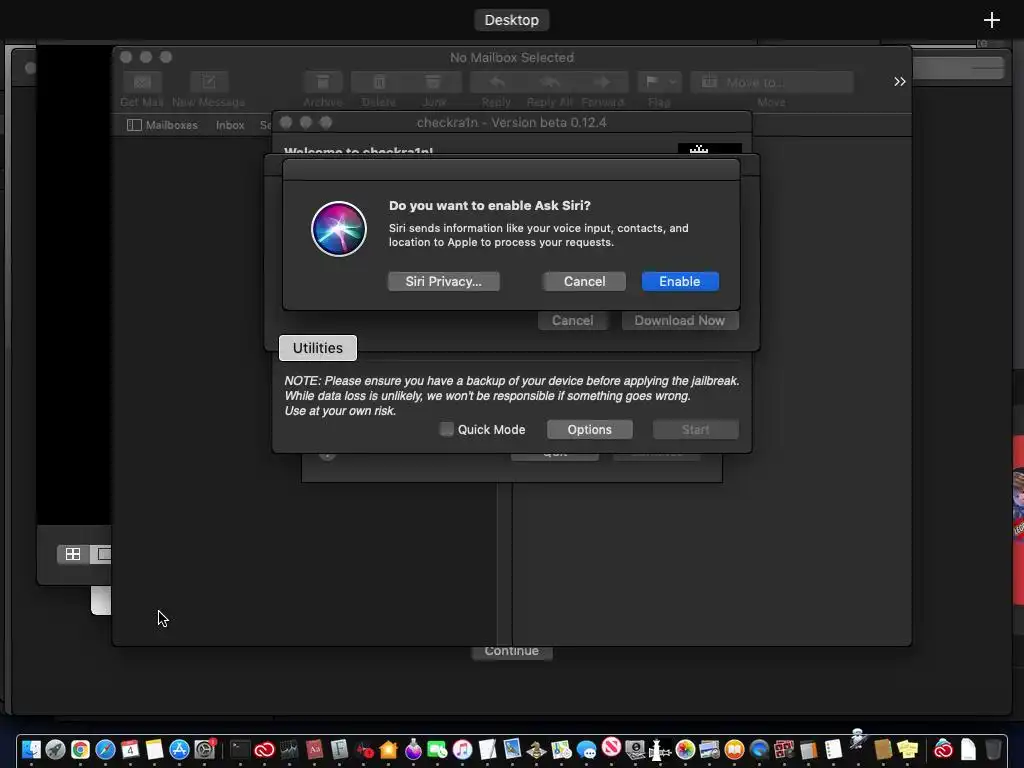Screen dimensions: 1024x768
Task: Open Finder from the Dock
Action: tap(31, 749)
